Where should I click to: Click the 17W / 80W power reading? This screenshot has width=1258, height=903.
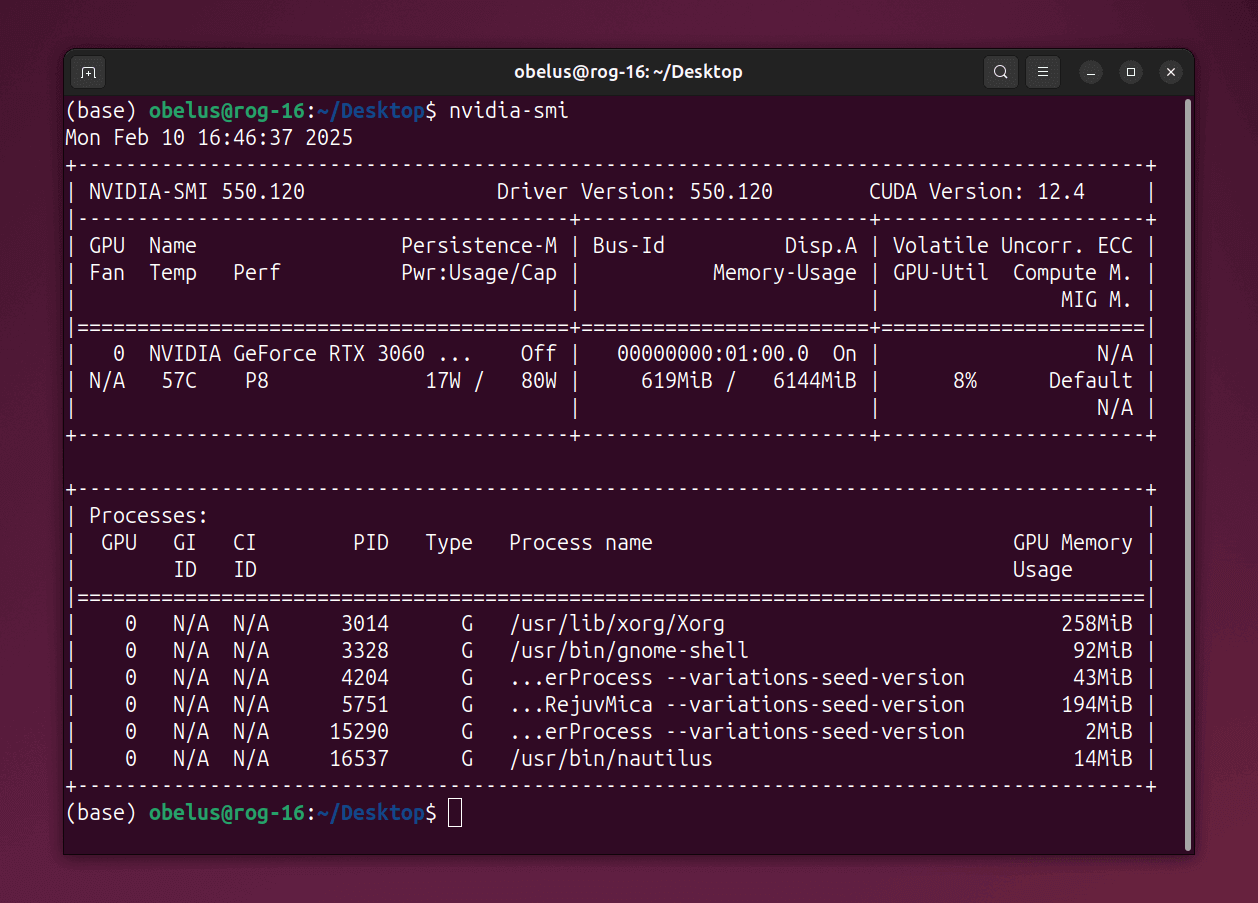click(x=491, y=381)
